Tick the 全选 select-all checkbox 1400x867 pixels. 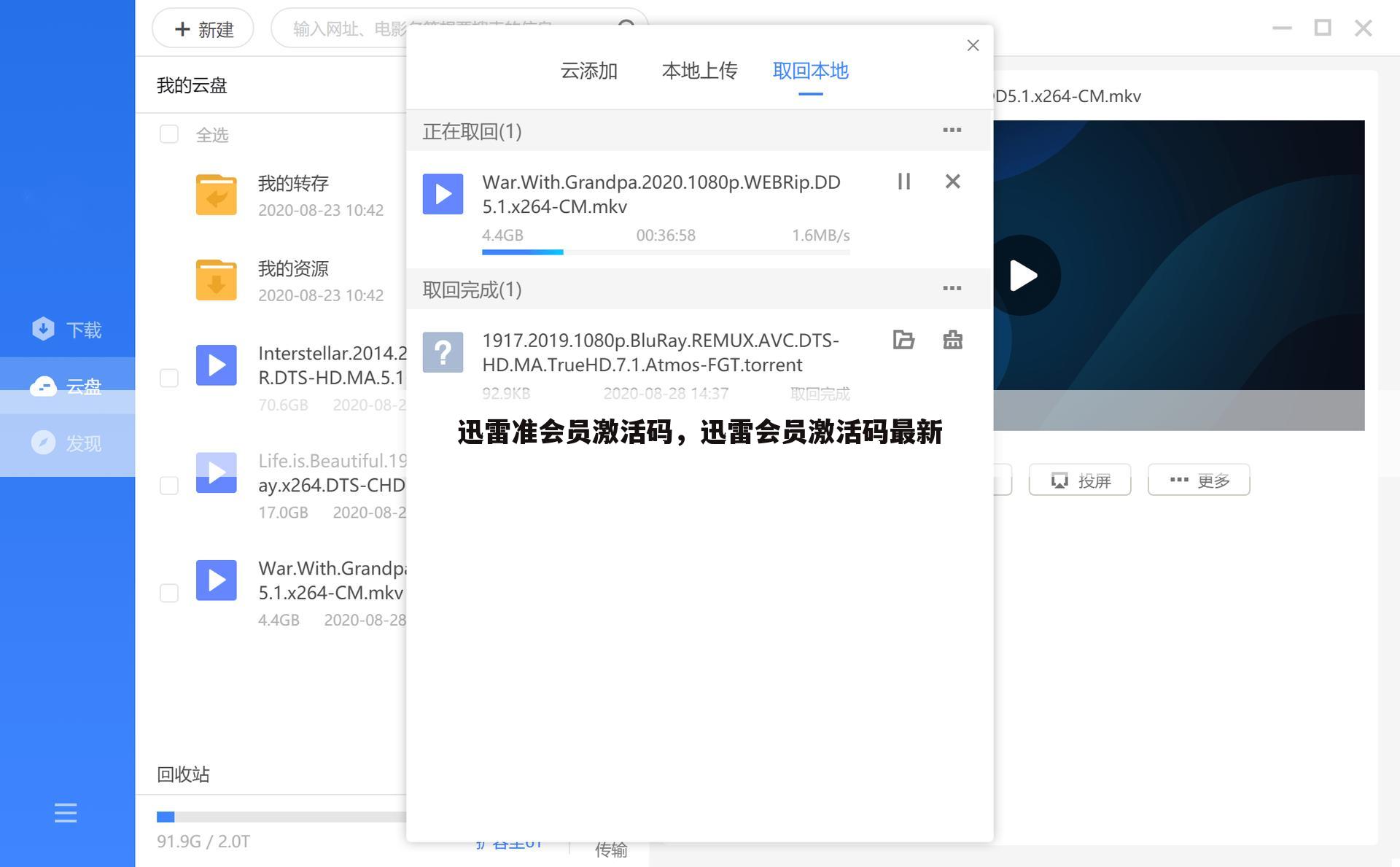pyautogui.click(x=169, y=134)
